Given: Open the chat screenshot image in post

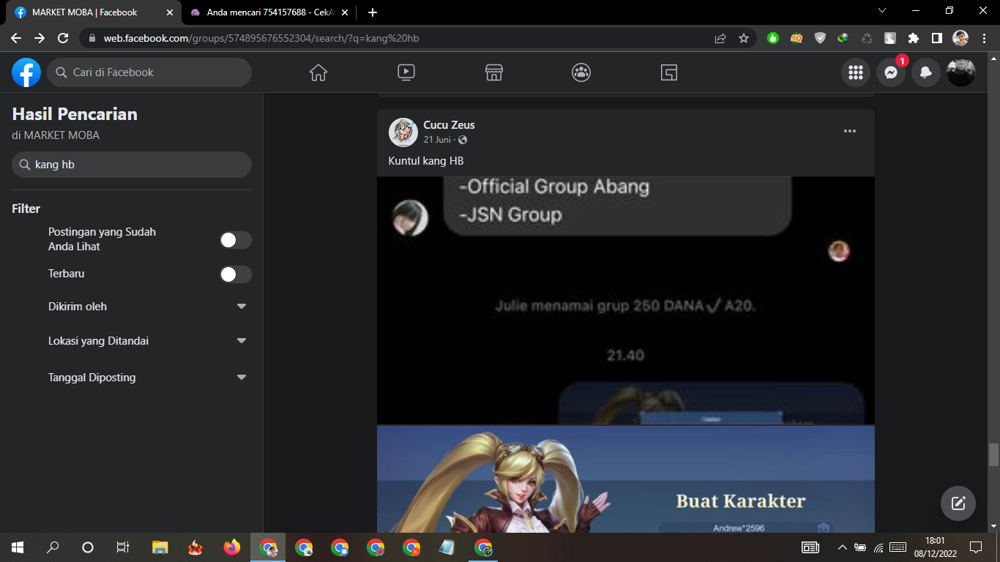Looking at the screenshot, I should (626, 300).
